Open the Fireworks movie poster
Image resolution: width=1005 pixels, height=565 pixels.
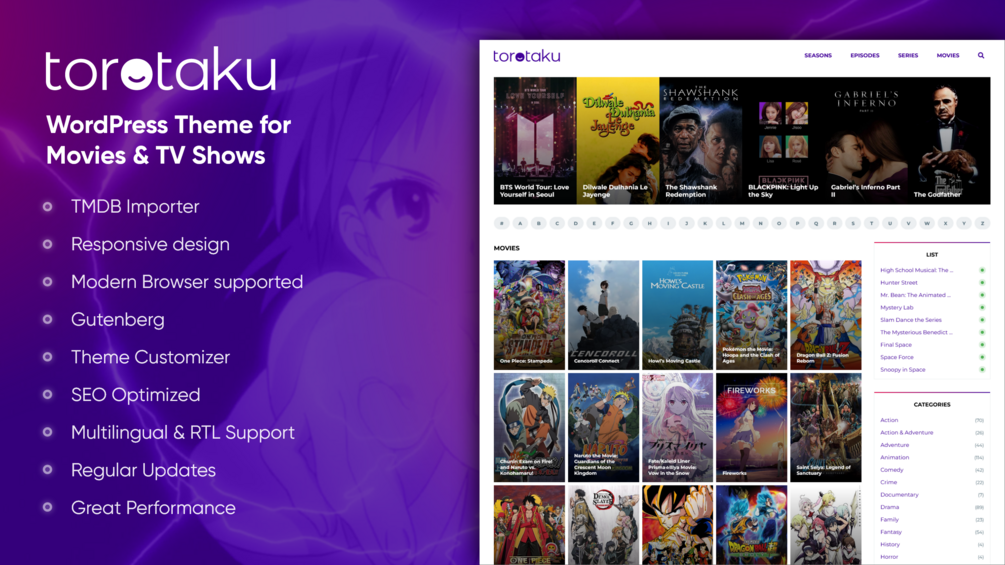pos(751,427)
